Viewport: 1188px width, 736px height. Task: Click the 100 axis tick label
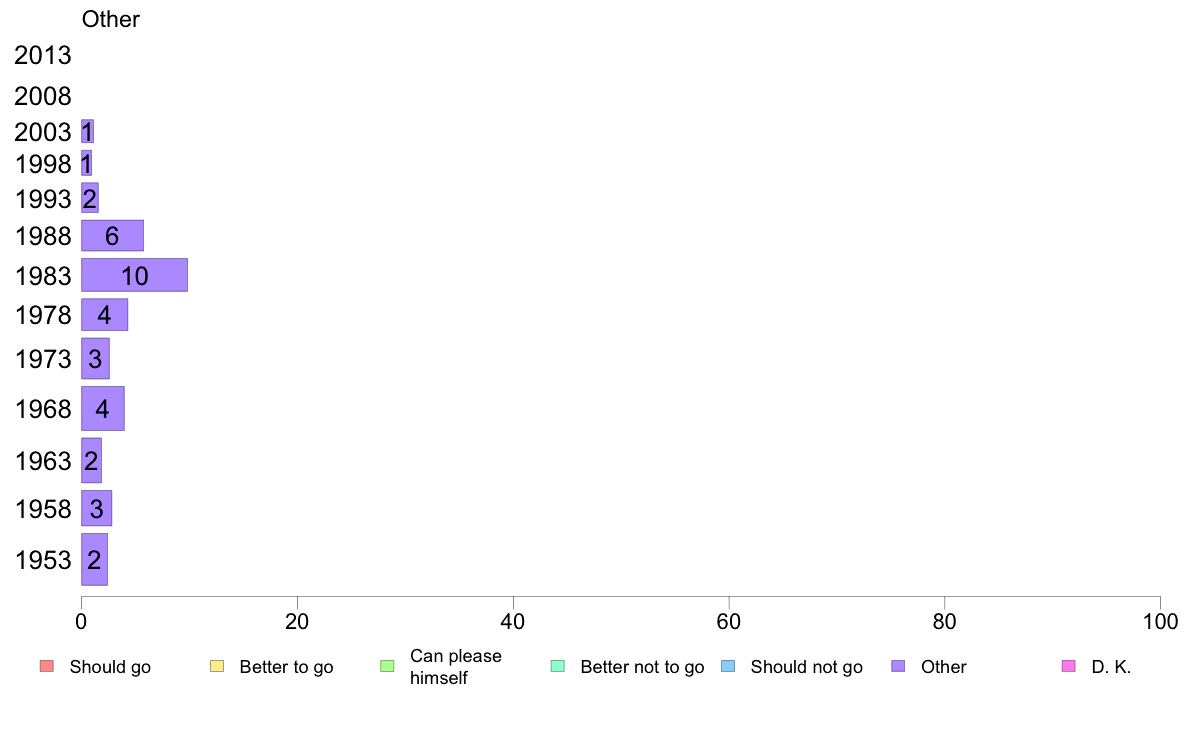(1160, 622)
